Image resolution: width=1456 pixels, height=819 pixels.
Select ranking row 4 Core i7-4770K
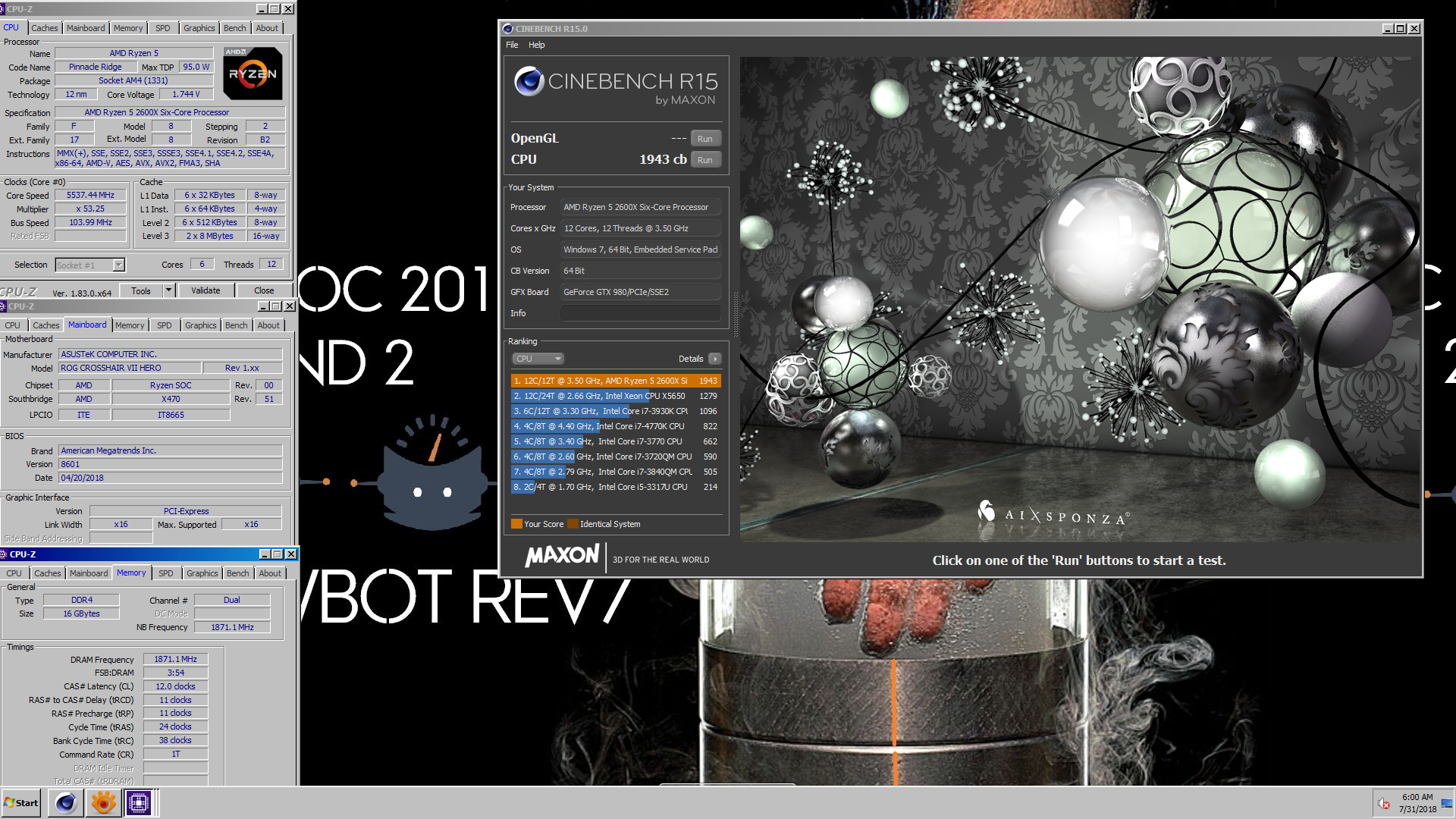coord(616,426)
